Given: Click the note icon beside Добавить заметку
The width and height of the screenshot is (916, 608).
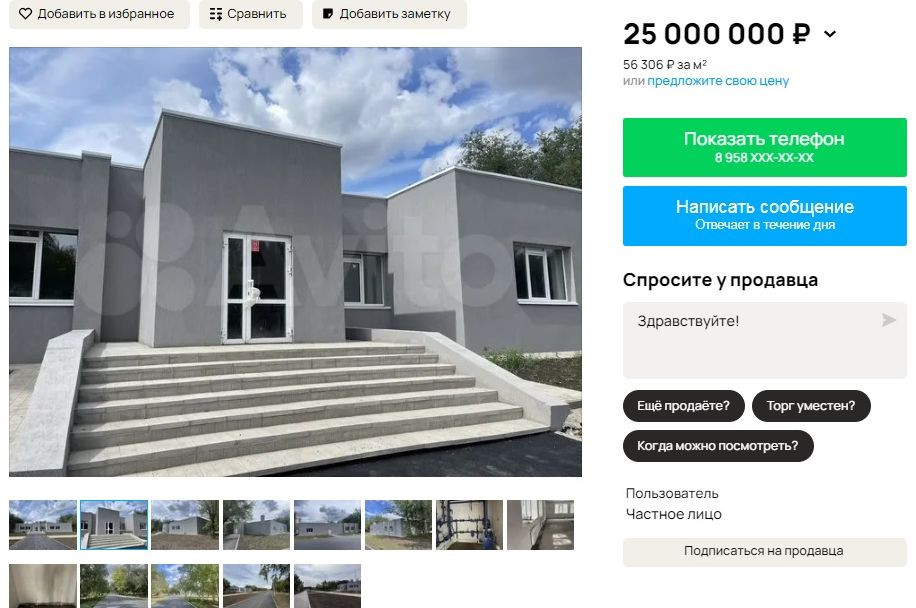Looking at the screenshot, I should pyautogui.click(x=328, y=13).
